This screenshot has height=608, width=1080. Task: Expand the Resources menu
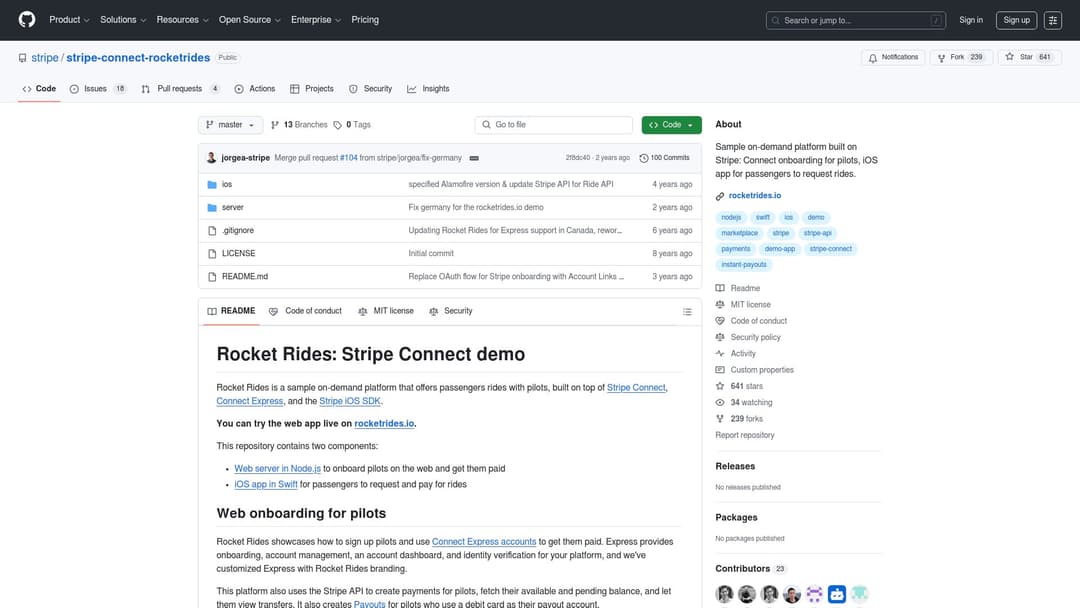[x=182, y=20]
